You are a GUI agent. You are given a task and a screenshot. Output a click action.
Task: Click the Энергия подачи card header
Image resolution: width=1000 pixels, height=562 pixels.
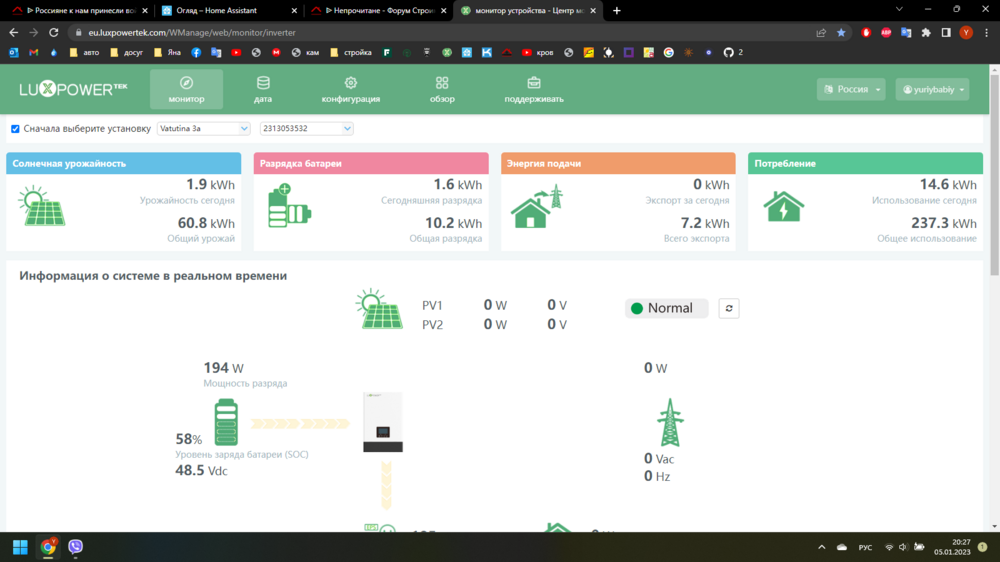point(618,163)
